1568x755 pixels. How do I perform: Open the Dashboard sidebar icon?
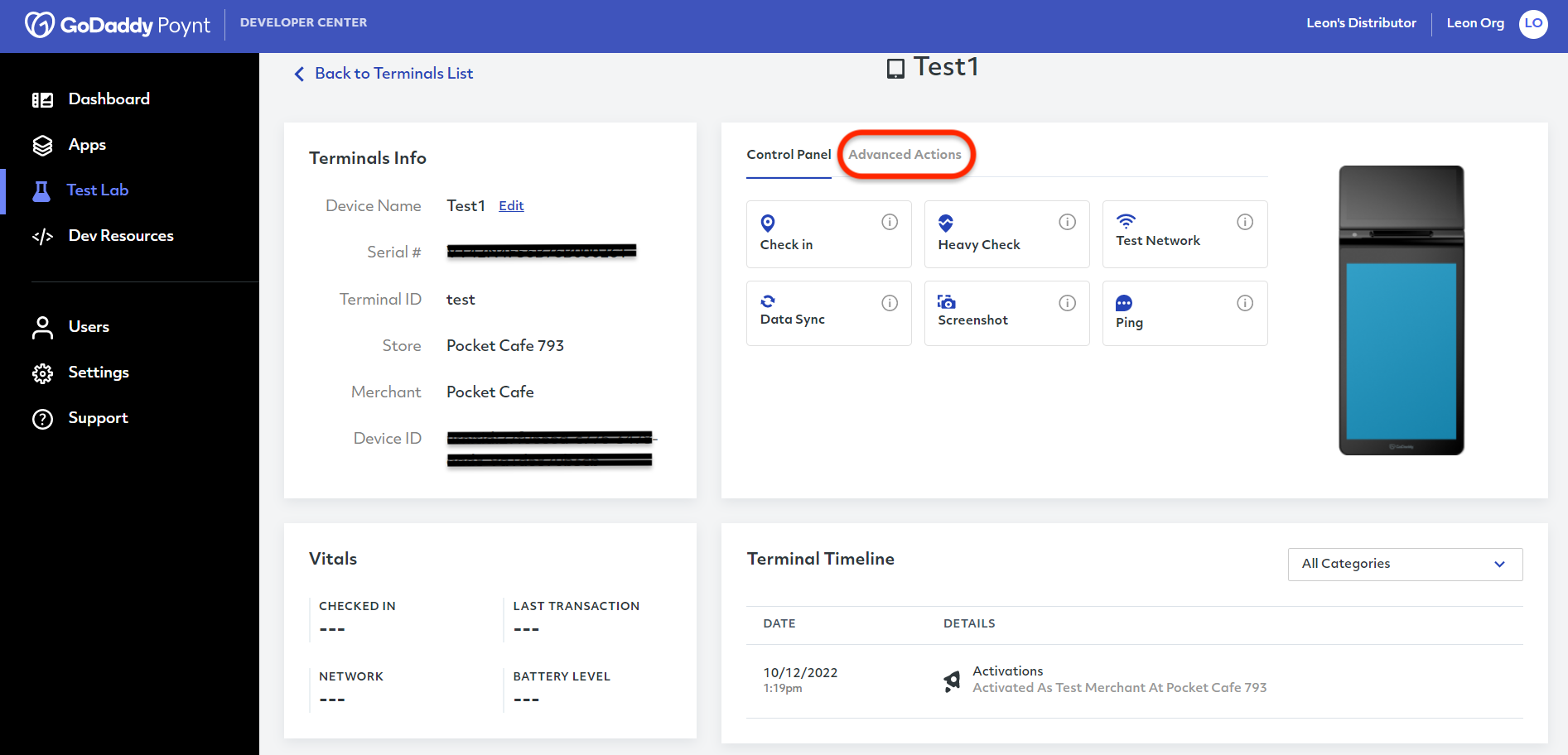(x=42, y=100)
